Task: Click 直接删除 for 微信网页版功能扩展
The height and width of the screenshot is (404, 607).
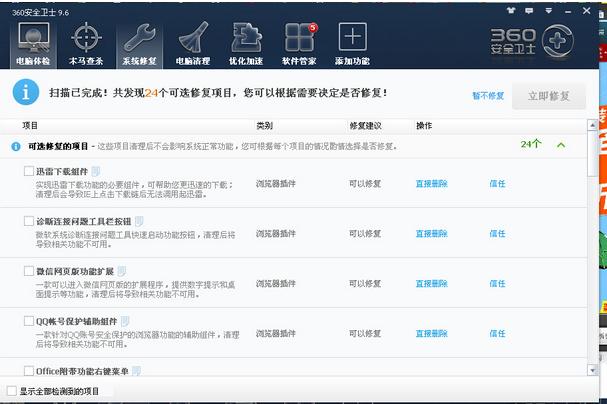Action: point(432,283)
